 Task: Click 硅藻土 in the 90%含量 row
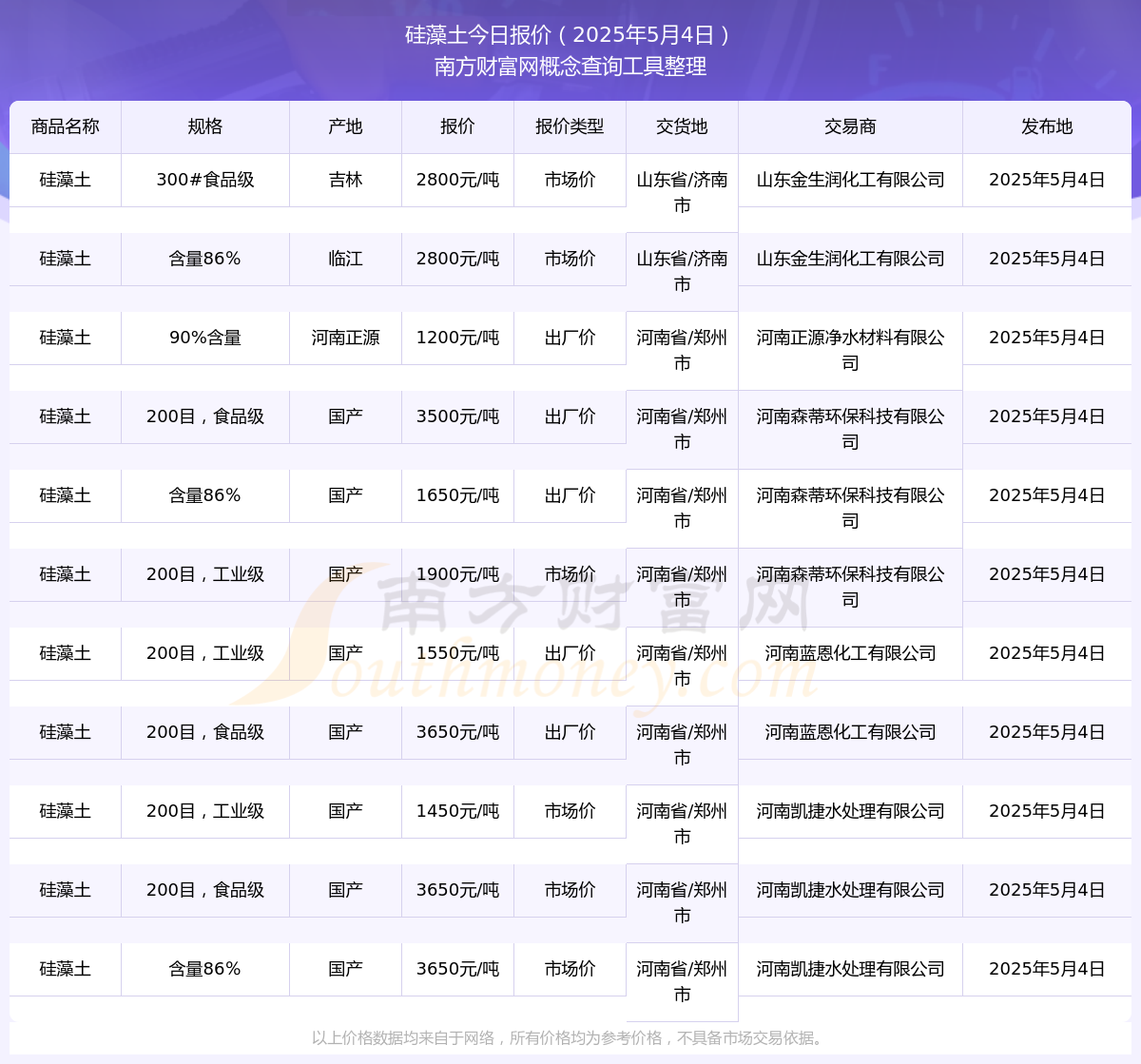66,338
